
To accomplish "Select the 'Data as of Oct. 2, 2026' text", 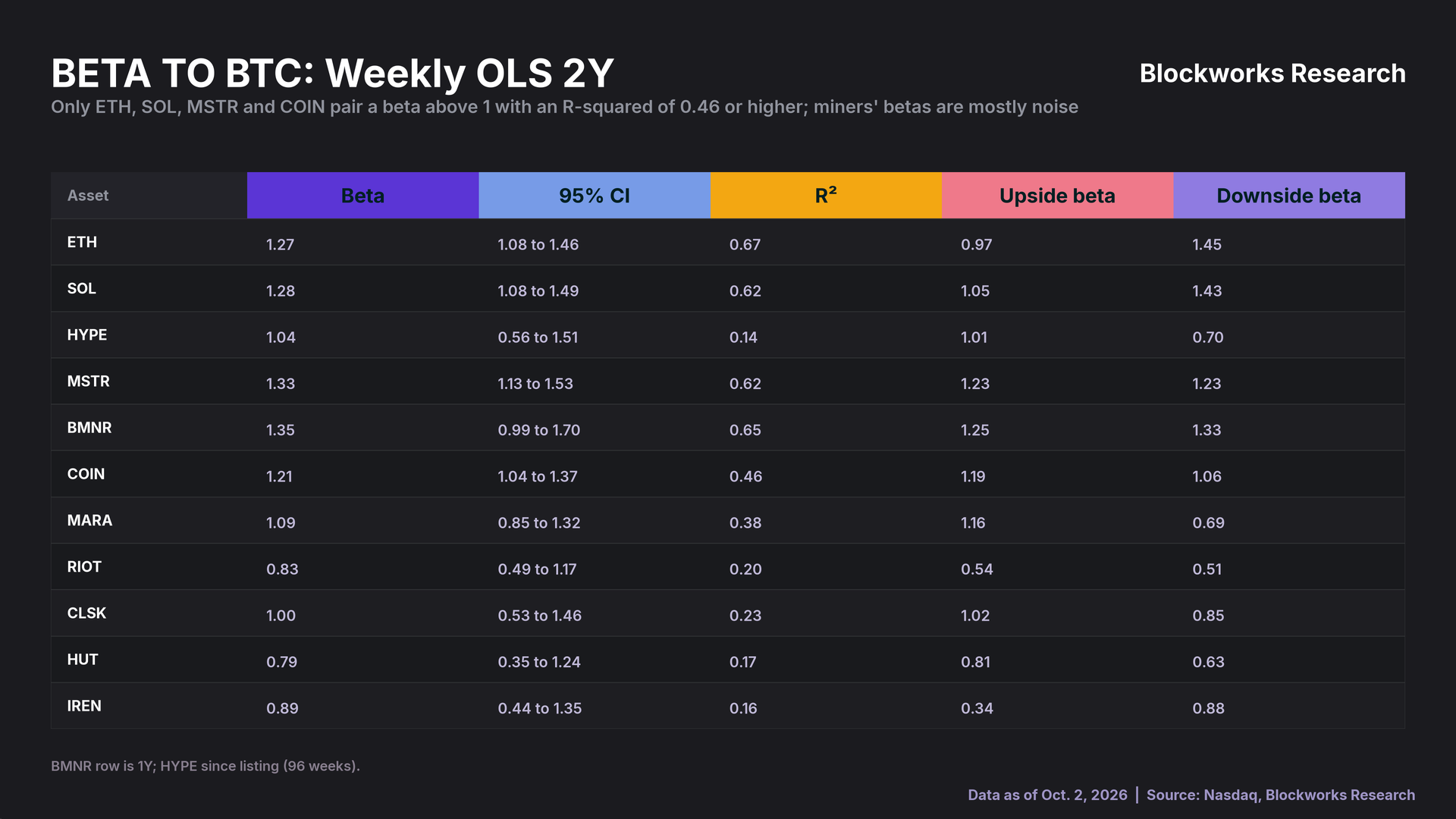I will pyautogui.click(x=1047, y=795).
